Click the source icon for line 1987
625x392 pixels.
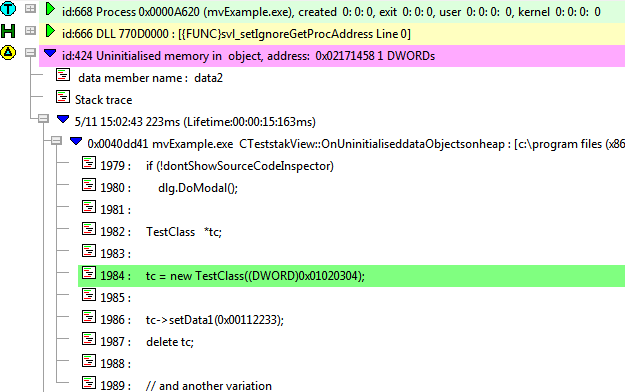89,339
